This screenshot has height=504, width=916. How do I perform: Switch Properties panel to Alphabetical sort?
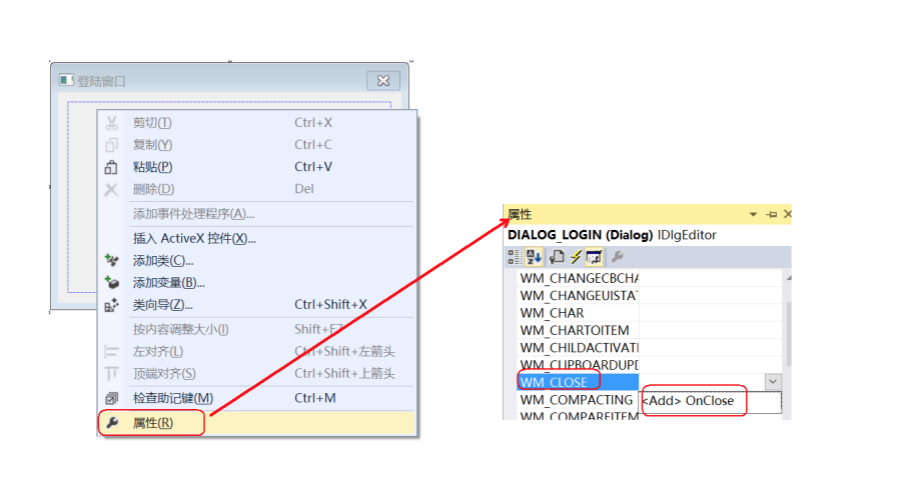534,257
